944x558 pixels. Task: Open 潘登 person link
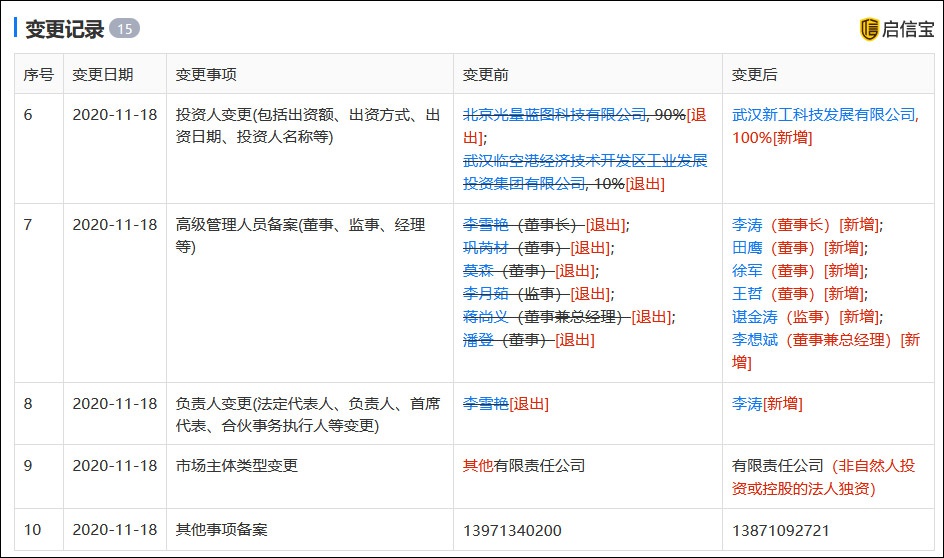pos(478,339)
